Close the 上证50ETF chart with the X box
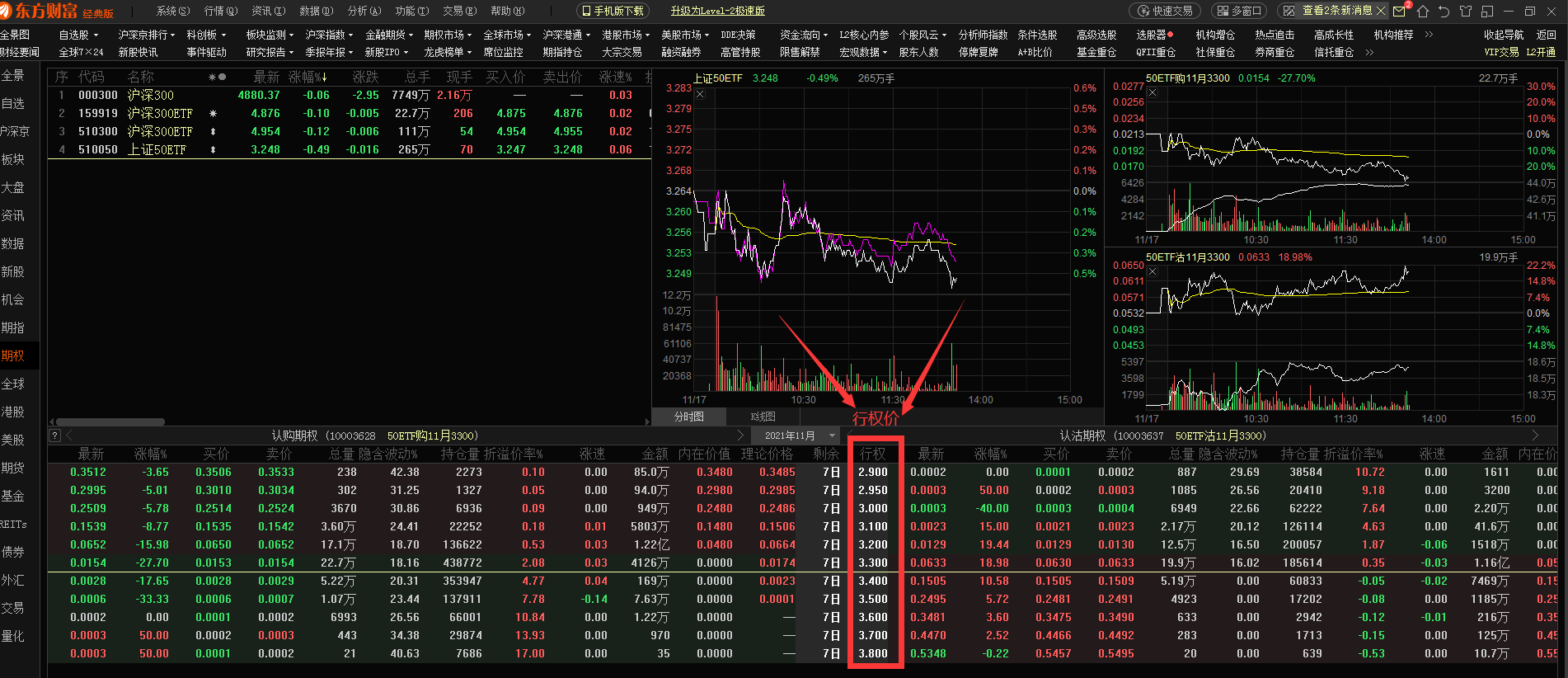The image size is (1568, 678). 700,95
